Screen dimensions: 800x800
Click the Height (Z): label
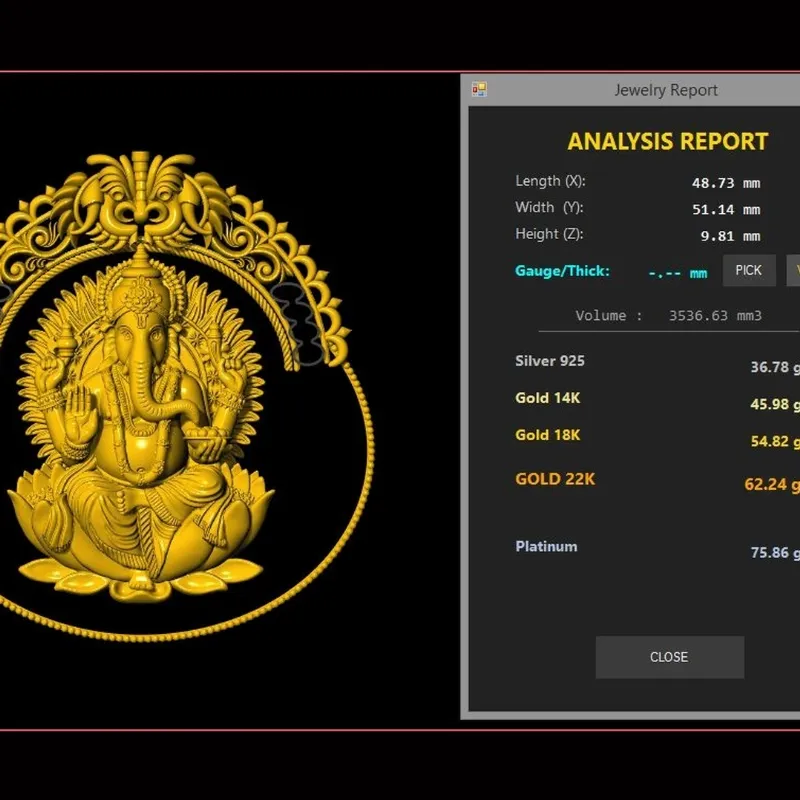tap(549, 234)
